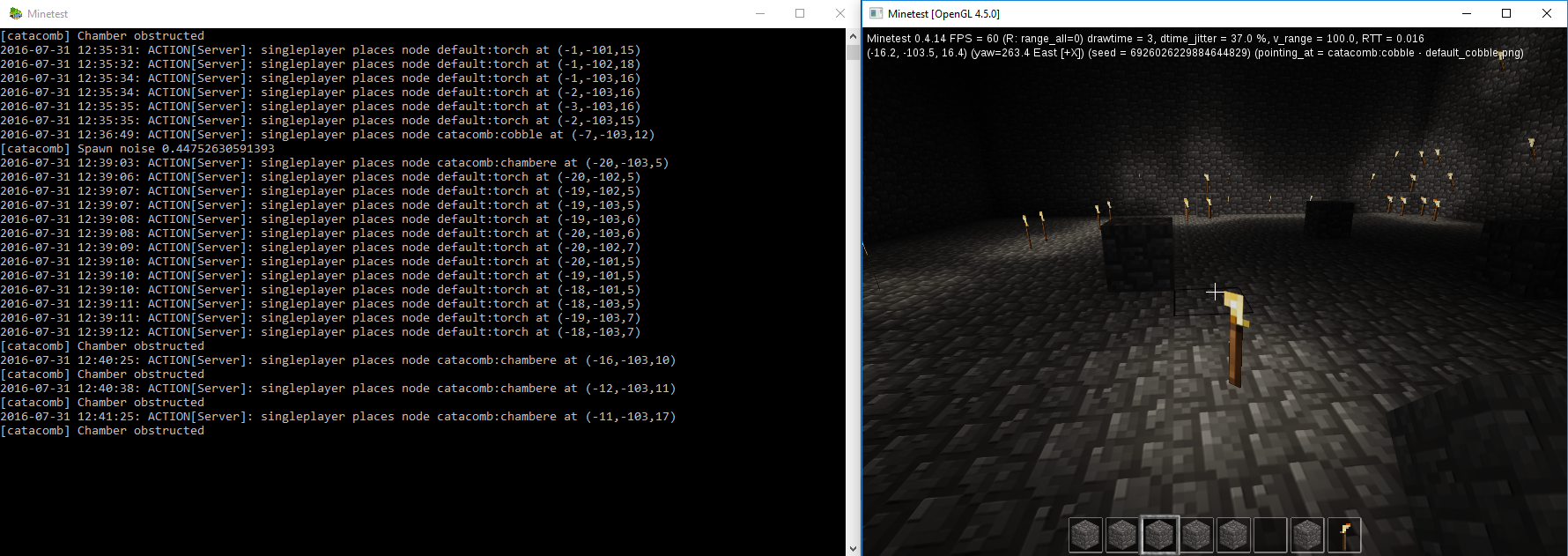
Task: Select the torch in the last hotbar slot
Action: pos(1344,535)
